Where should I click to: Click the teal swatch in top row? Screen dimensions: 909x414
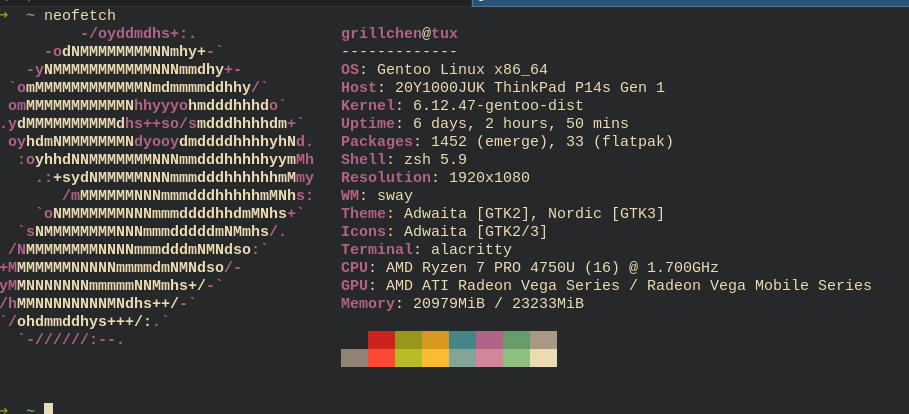point(462,340)
